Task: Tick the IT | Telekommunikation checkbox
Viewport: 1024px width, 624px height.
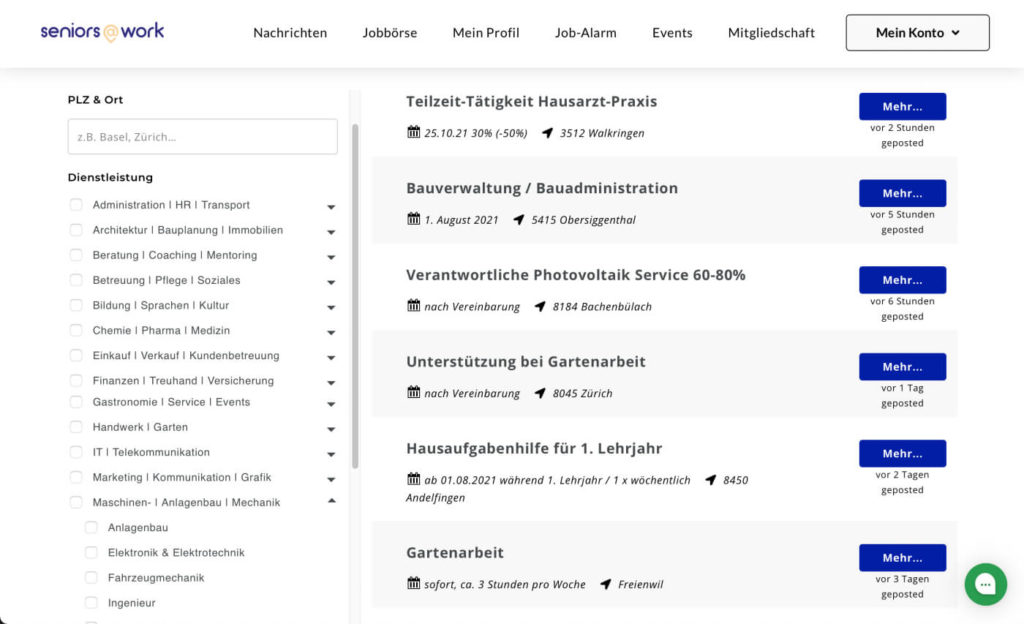Action: tap(76, 452)
